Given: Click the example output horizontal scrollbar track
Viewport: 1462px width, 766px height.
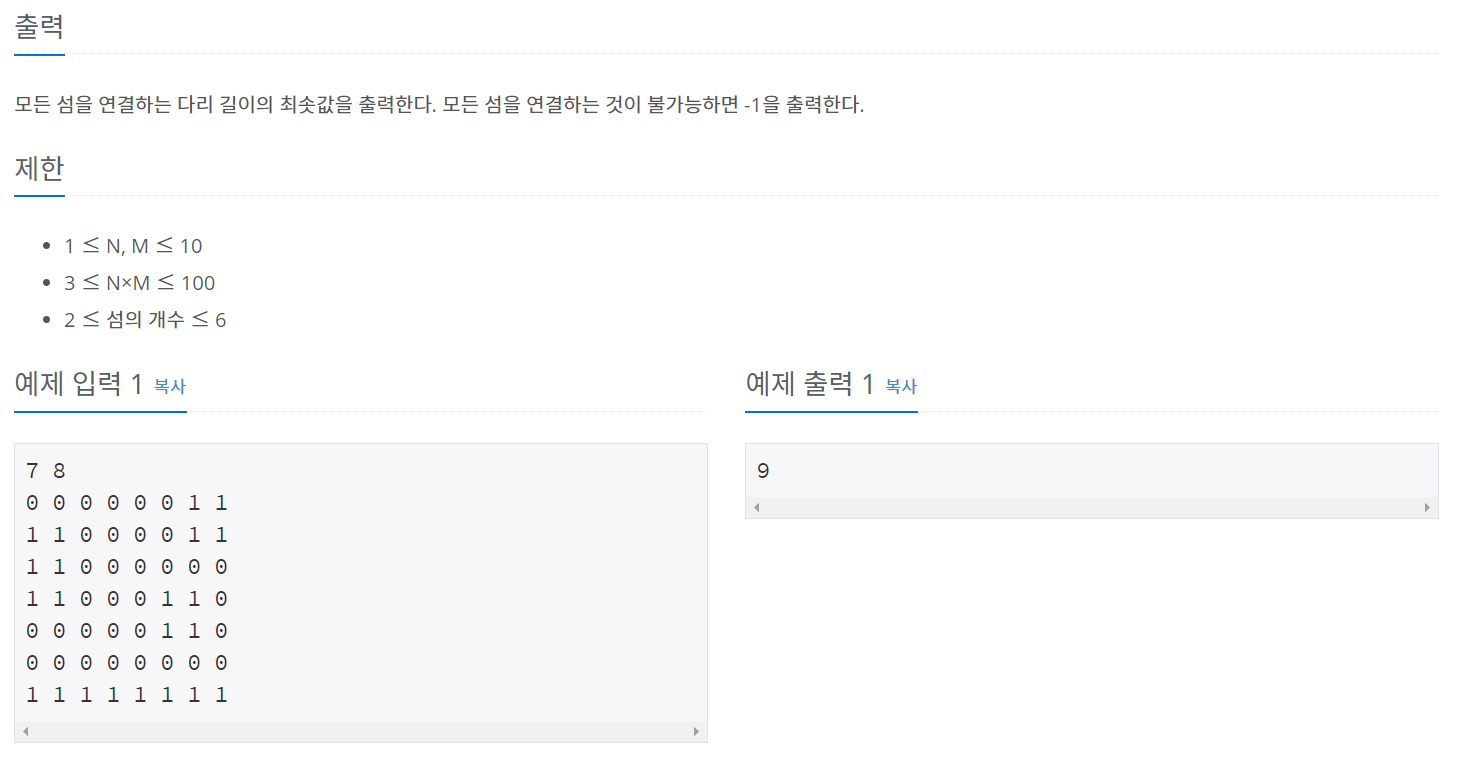Looking at the screenshot, I should point(1092,508).
